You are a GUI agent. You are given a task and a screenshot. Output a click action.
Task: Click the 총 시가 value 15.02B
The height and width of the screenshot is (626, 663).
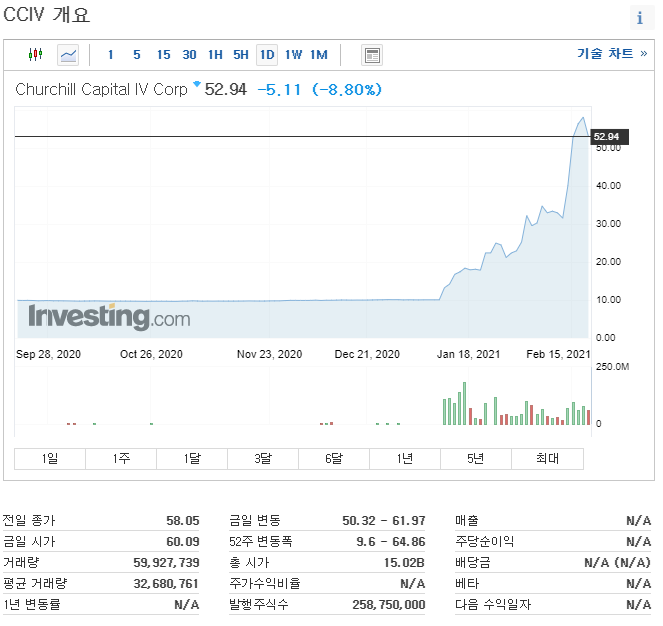(x=404, y=563)
